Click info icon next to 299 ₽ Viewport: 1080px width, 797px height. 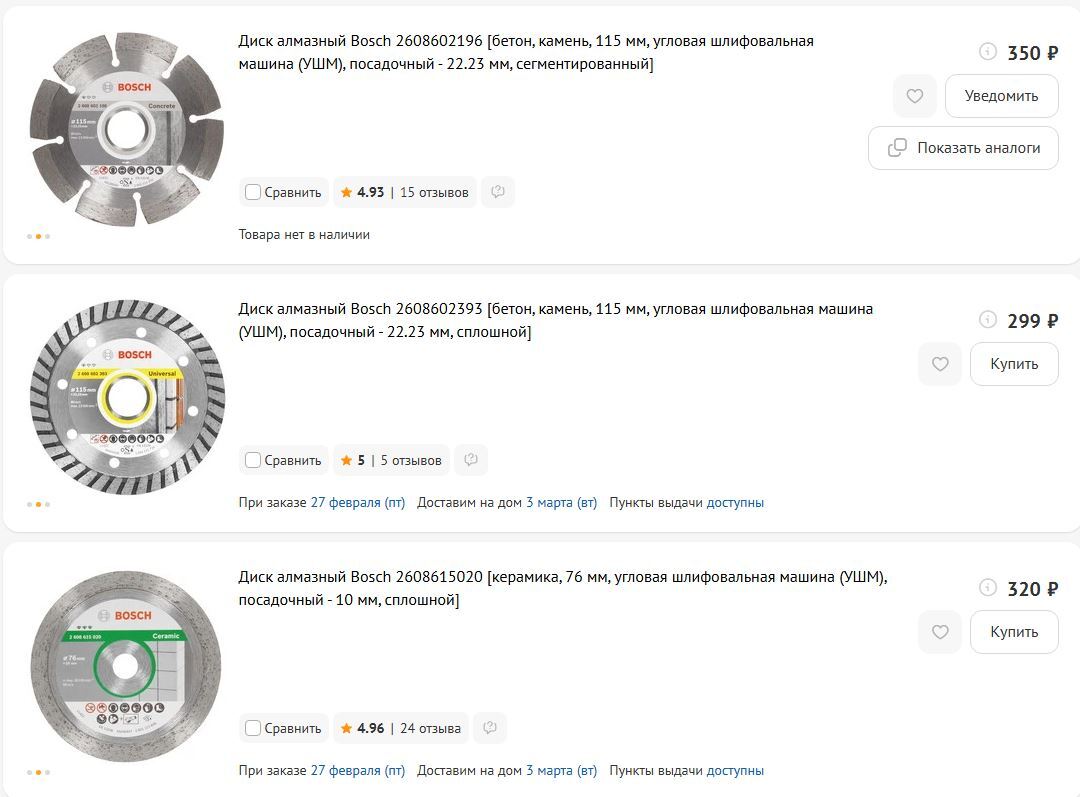(x=988, y=320)
